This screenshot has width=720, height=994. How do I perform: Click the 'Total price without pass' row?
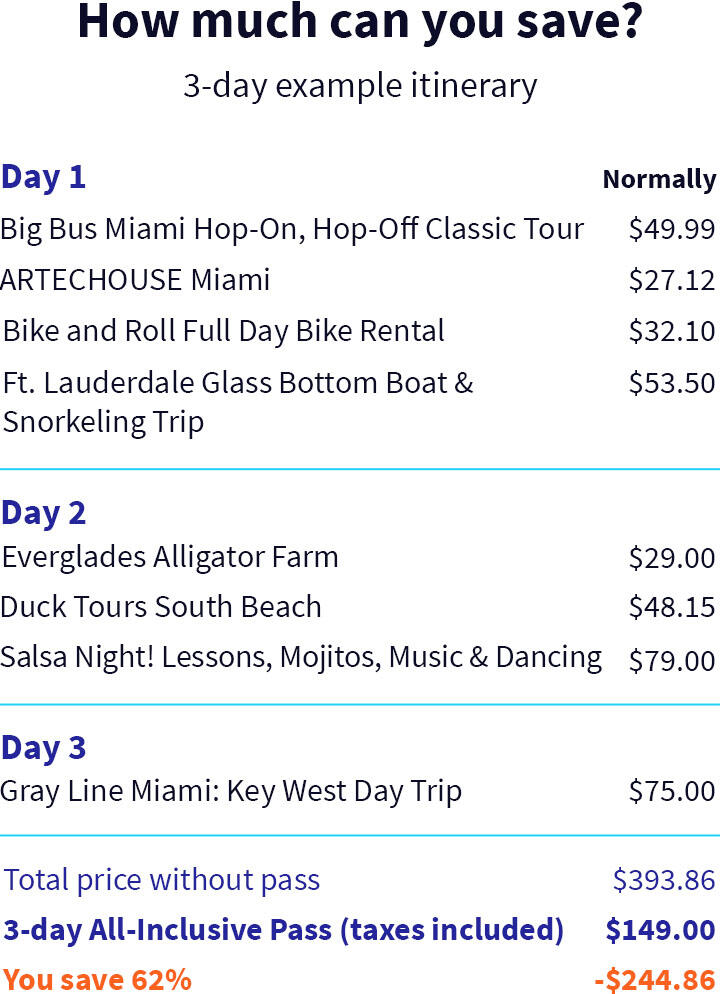click(359, 881)
